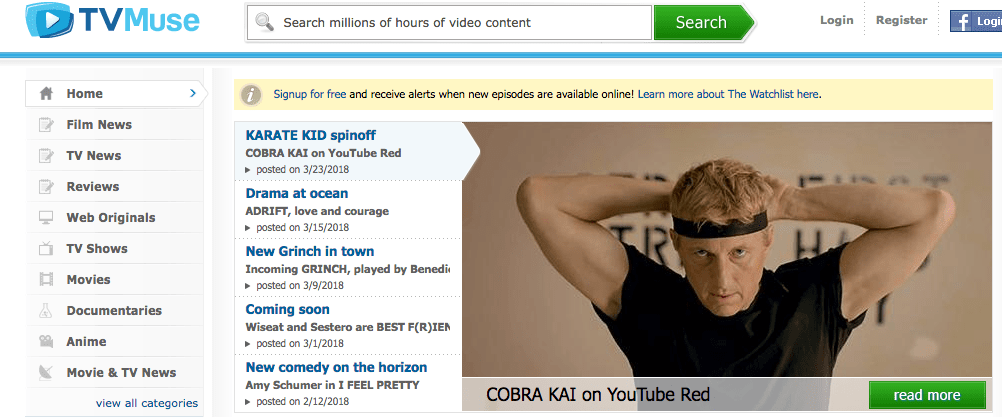Image resolution: width=1002 pixels, height=417 pixels.
Task: Click 'ADRIFT, love and courage' text
Action: (x=317, y=211)
